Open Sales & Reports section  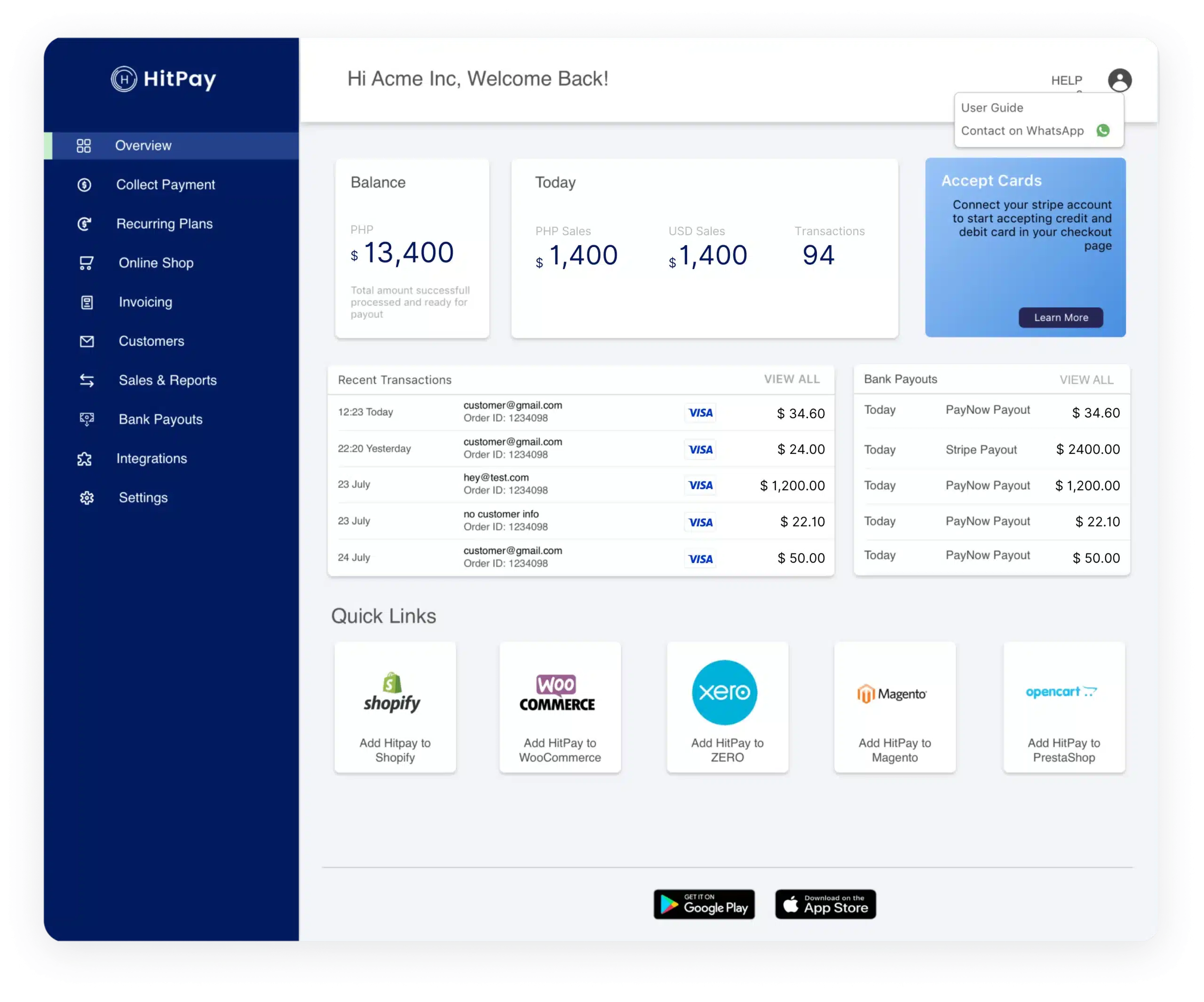click(168, 380)
